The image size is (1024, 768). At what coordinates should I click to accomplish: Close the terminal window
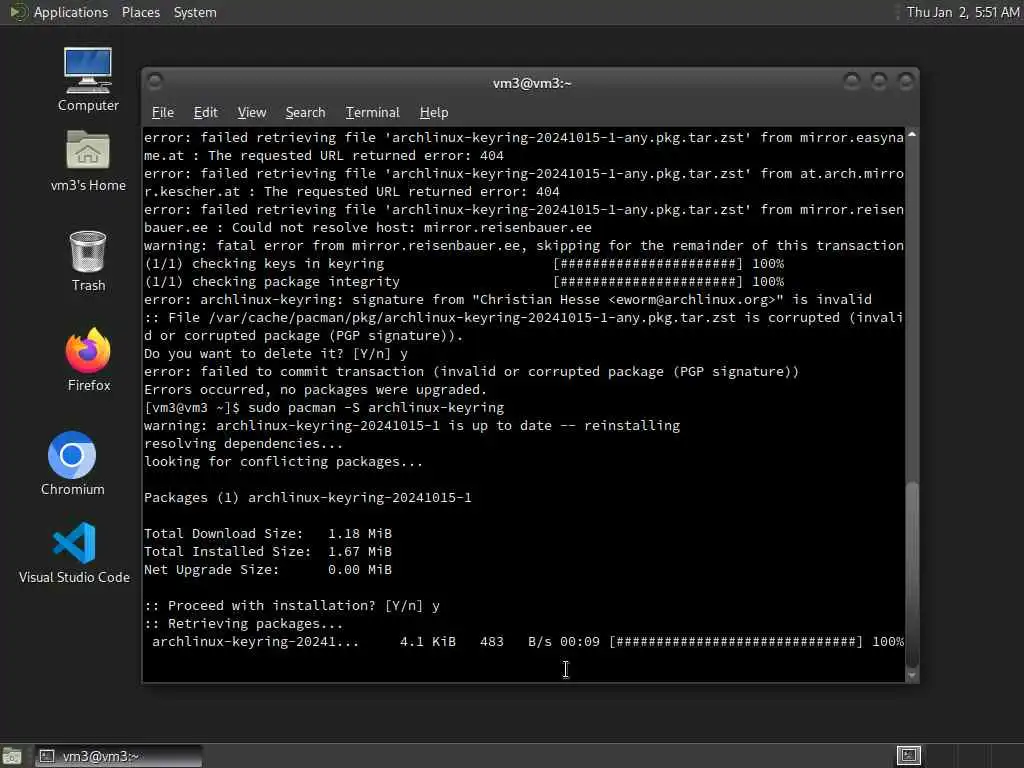[906, 81]
